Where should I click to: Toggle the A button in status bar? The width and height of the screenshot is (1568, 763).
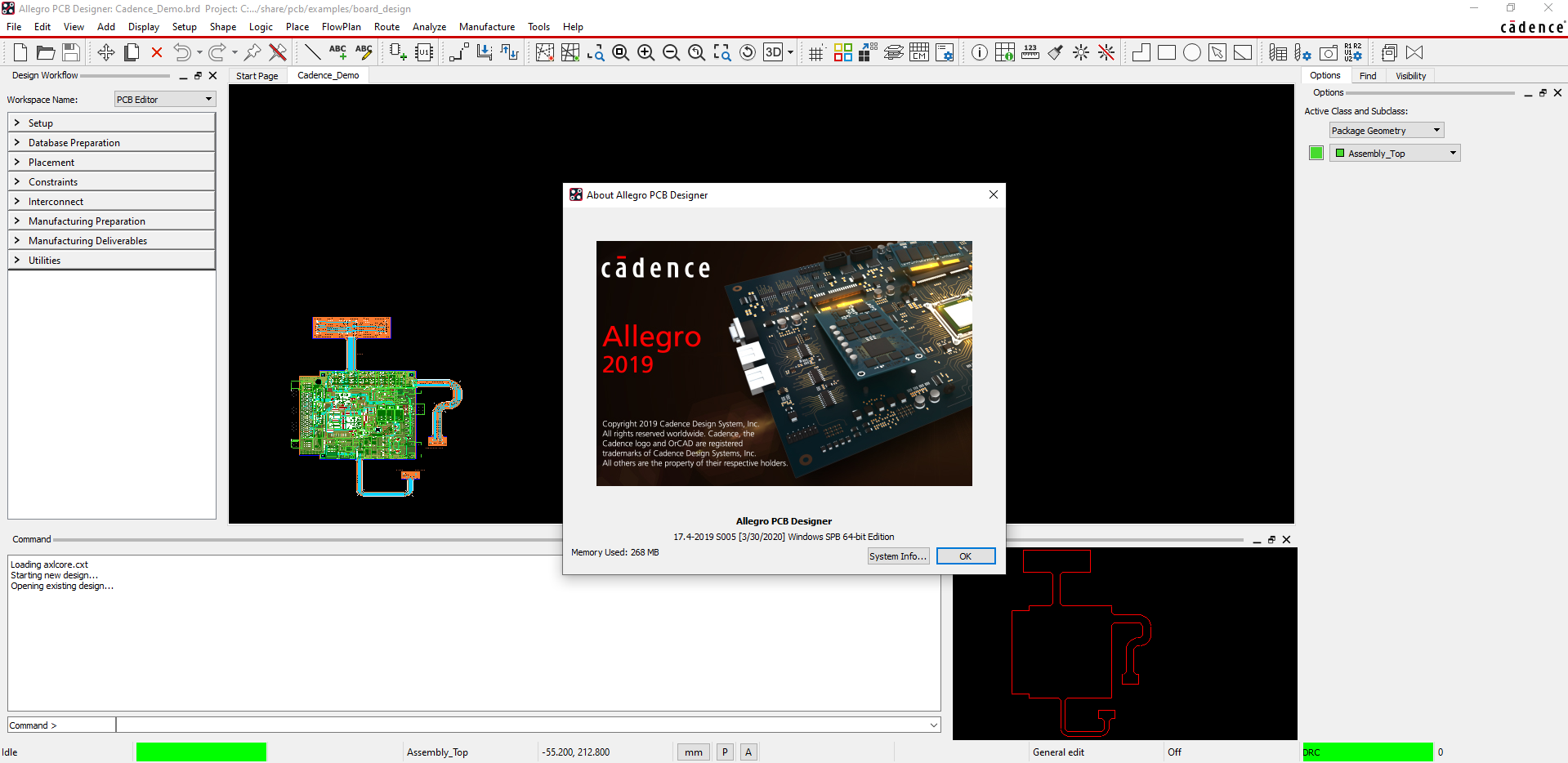pyautogui.click(x=748, y=752)
